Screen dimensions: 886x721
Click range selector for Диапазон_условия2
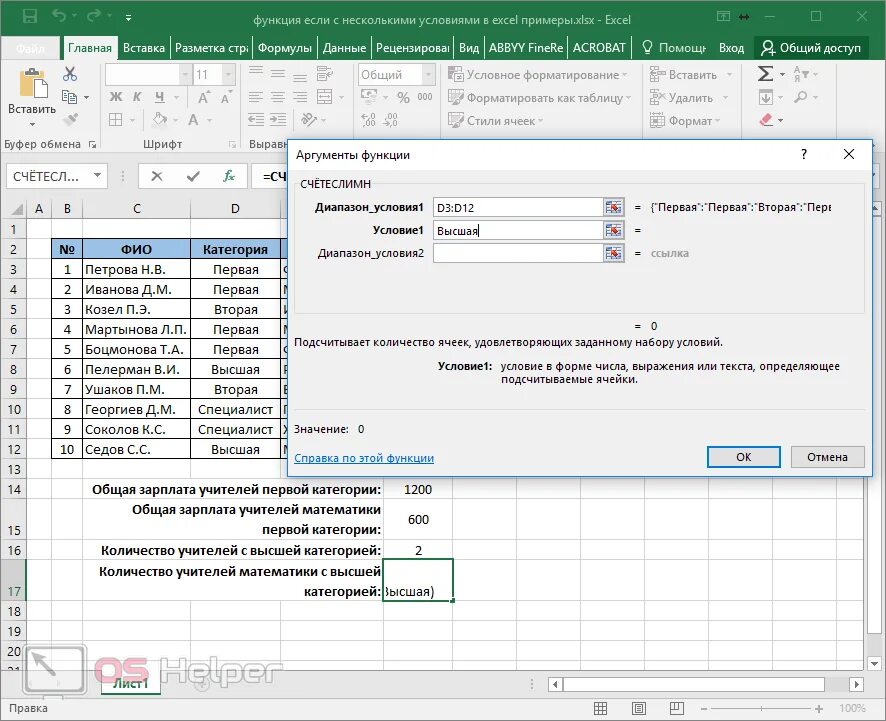tap(613, 253)
